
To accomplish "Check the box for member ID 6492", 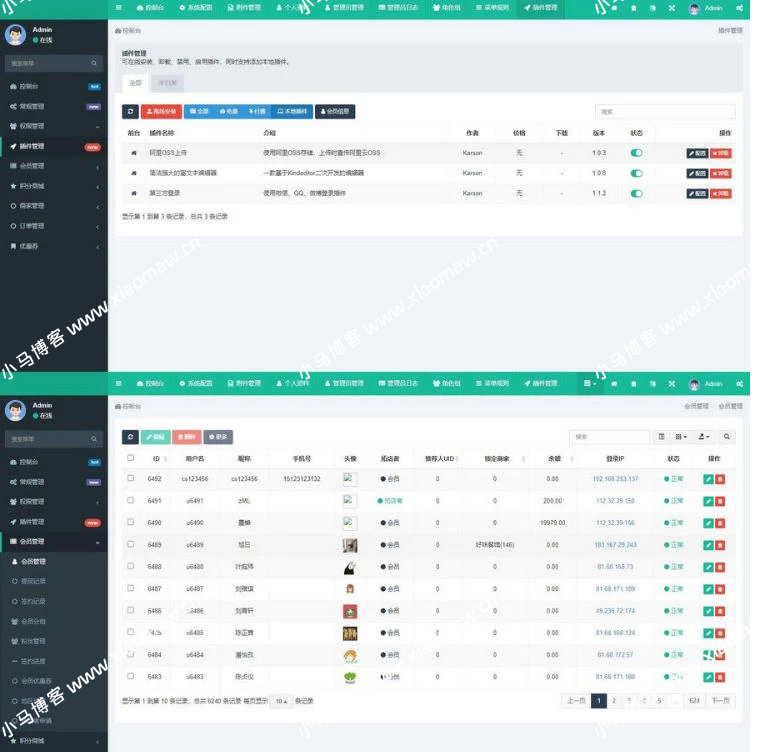I will (130, 479).
